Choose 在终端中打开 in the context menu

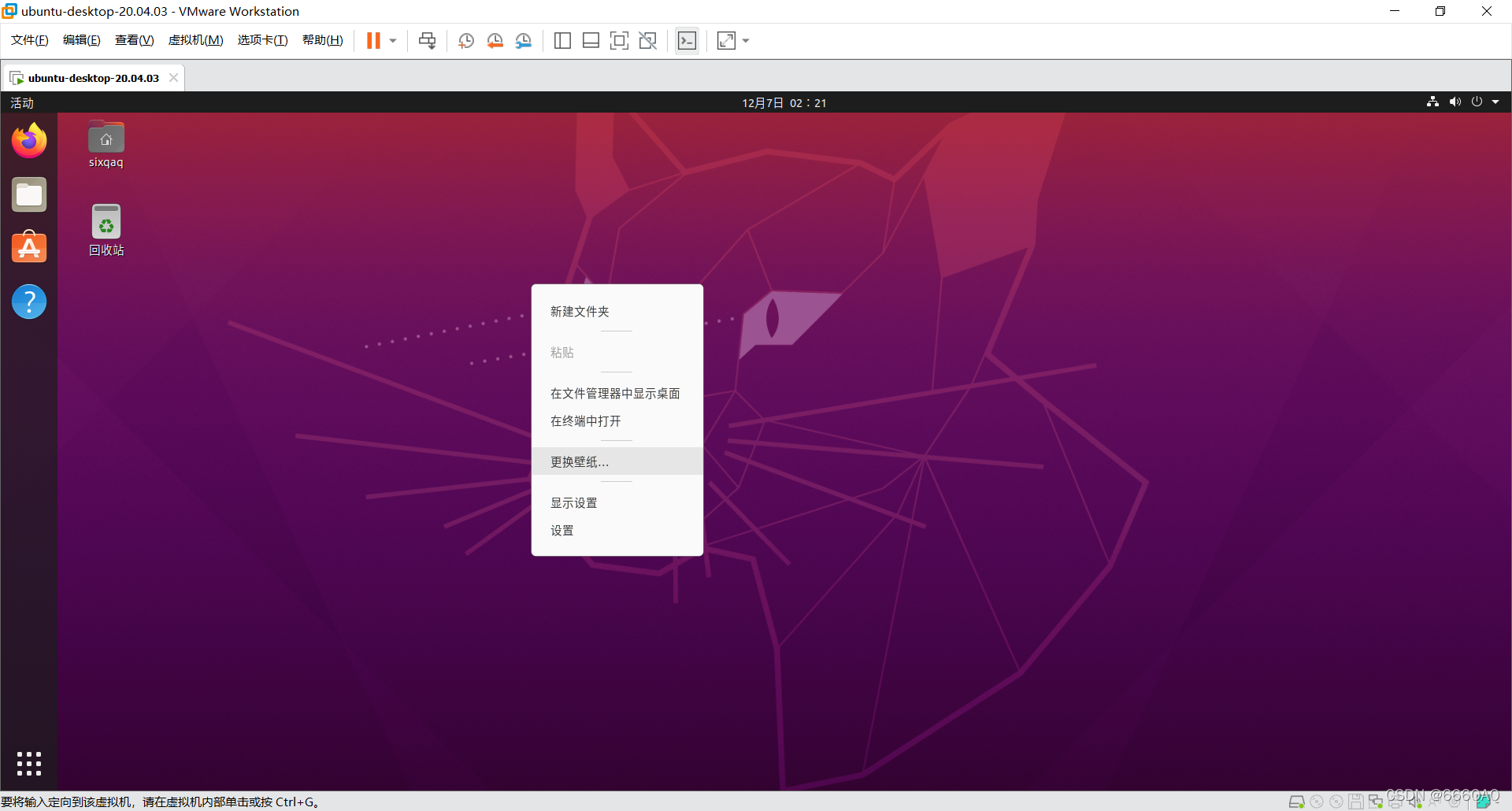[x=617, y=421]
